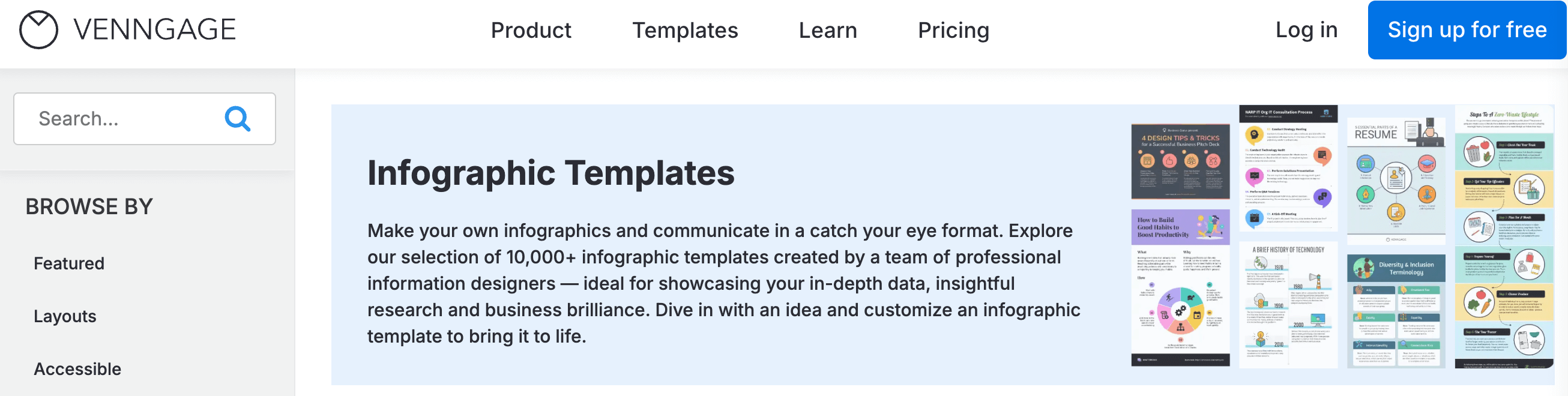Select the IT Consultation Process thumbnail

coord(1288,168)
